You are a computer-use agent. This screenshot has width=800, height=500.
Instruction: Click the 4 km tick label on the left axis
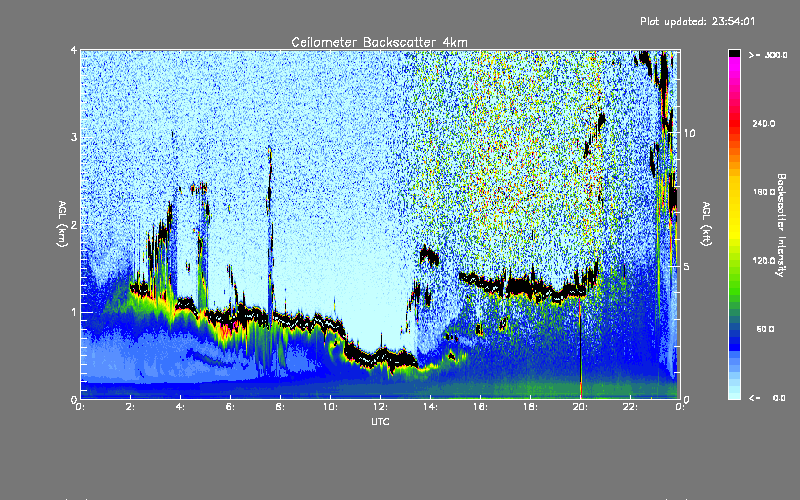74,50
